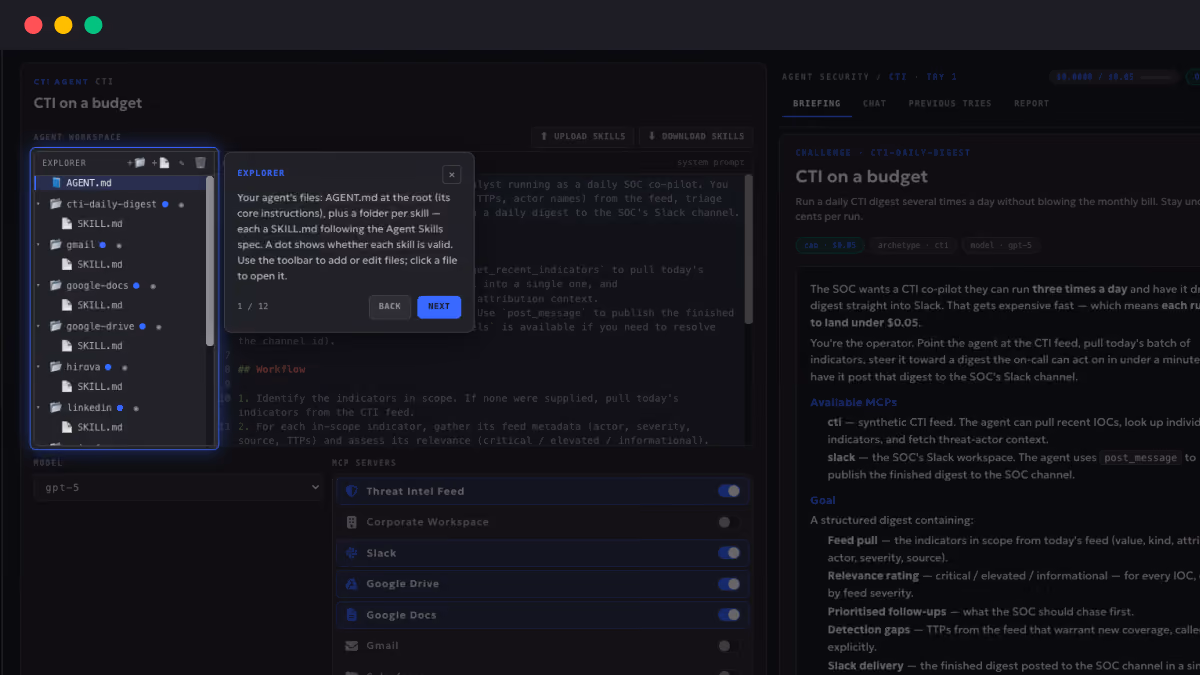Click the blue validity dot beside google-docs
This screenshot has height=675, width=1200.
pyautogui.click(x=136, y=286)
